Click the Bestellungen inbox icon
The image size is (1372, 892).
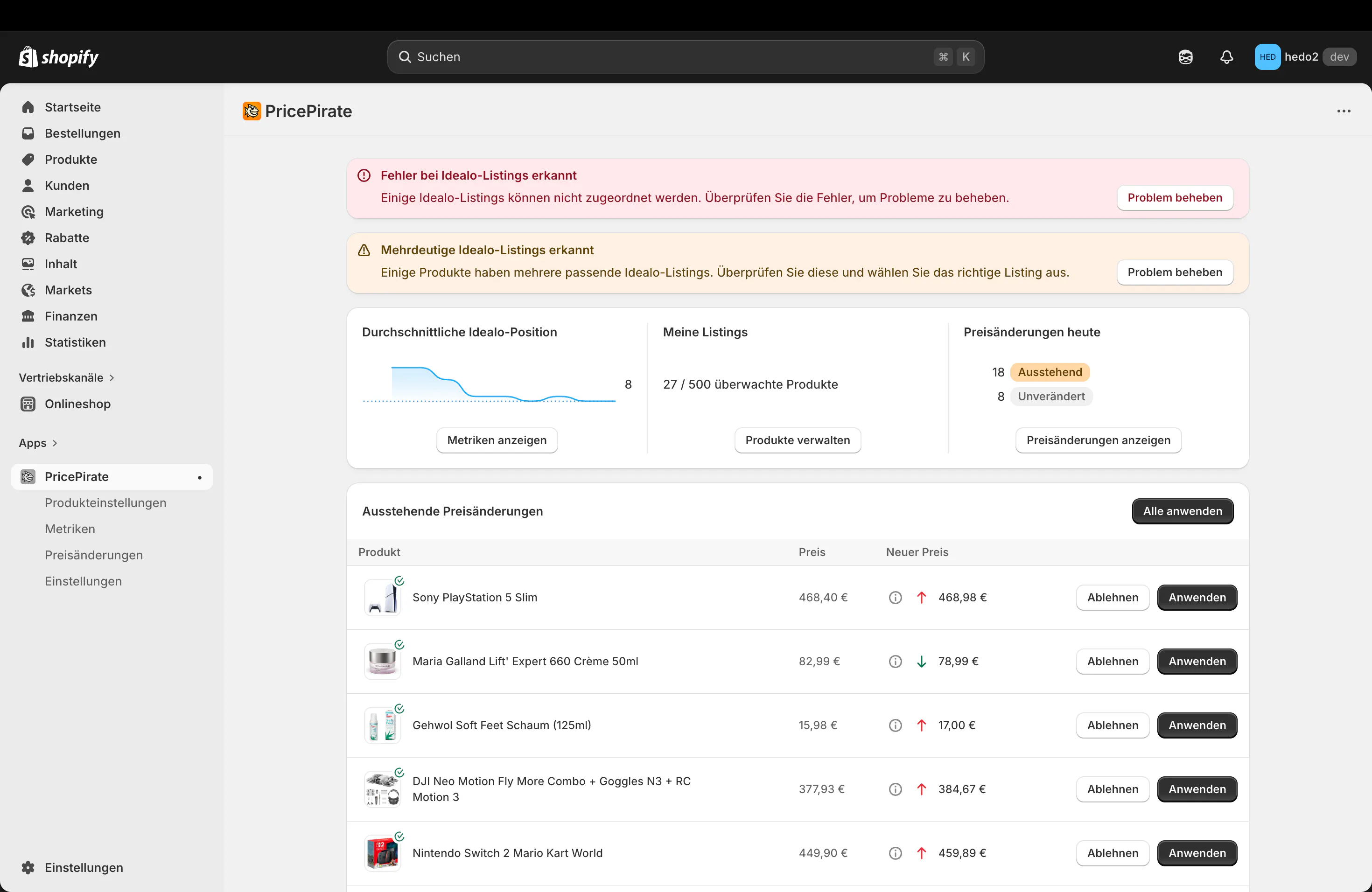point(28,134)
